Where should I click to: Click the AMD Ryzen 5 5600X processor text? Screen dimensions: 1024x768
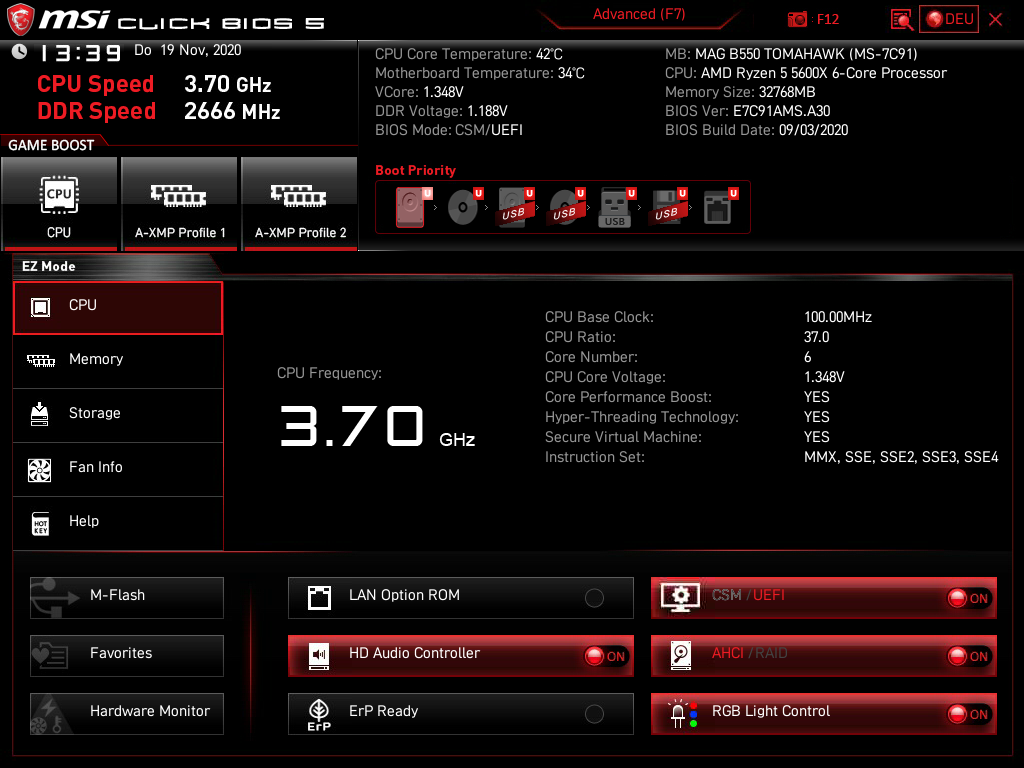[823, 73]
